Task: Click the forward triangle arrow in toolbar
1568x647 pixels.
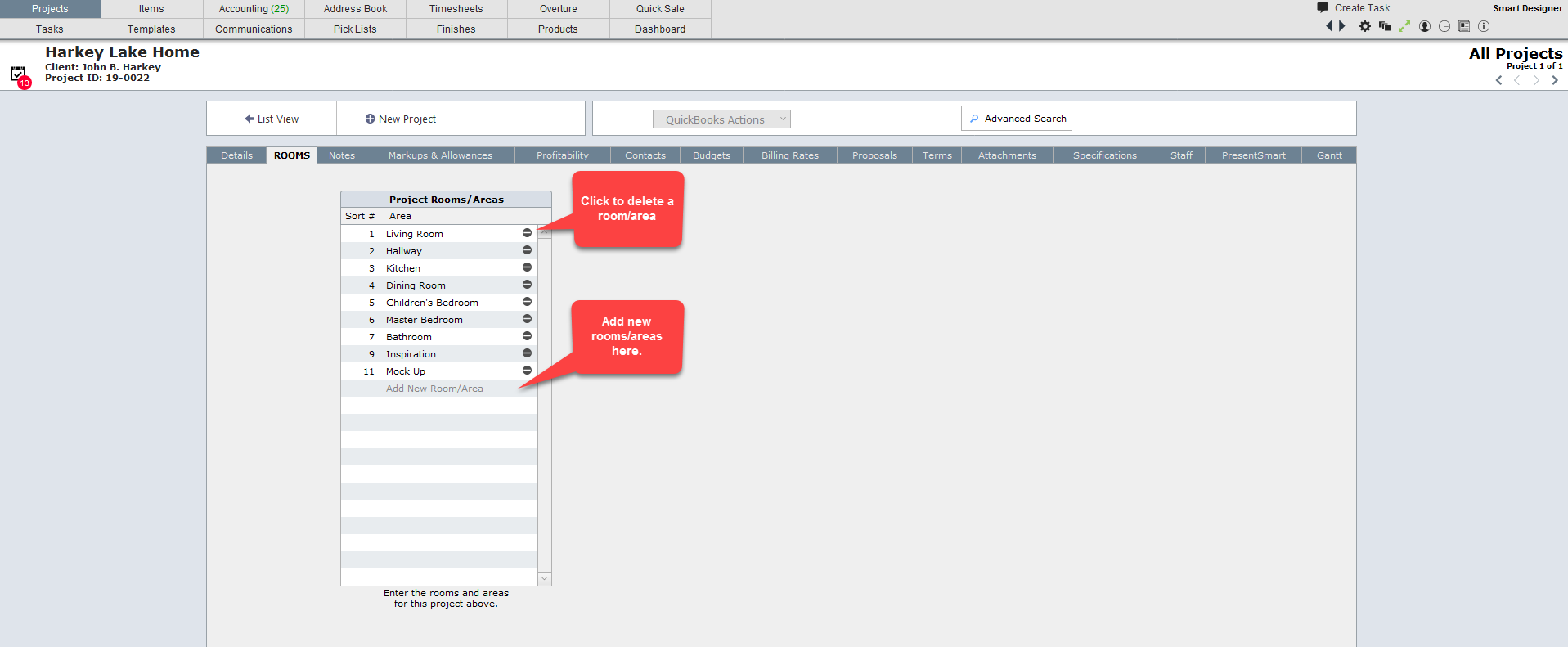Action: click(x=1341, y=26)
